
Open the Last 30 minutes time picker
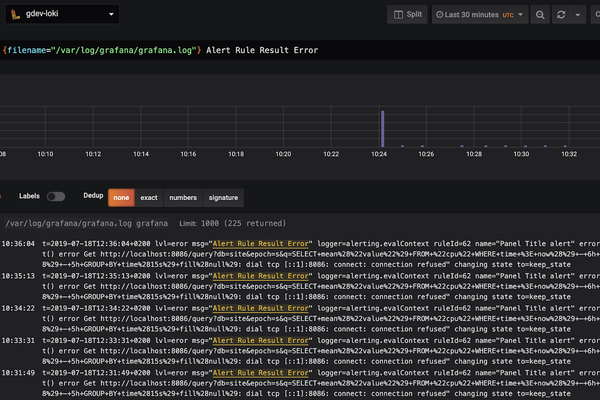pyautogui.click(x=480, y=15)
